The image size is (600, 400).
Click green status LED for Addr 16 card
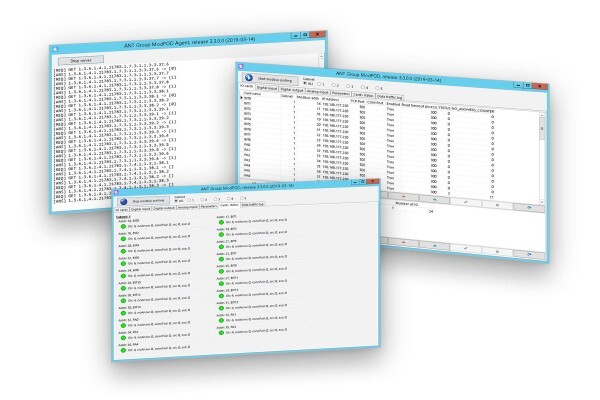pyautogui.click(x=123, y=226)
